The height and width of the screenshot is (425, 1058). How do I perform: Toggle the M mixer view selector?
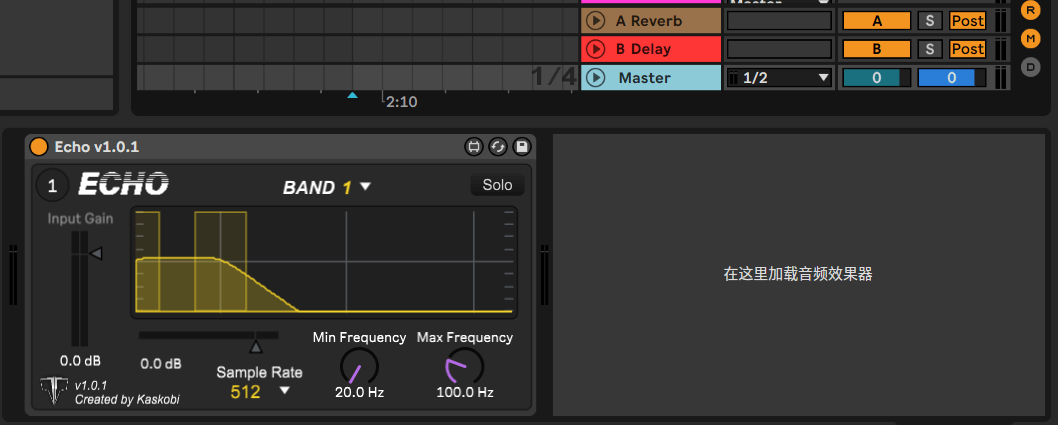[x=1030, y=39]
